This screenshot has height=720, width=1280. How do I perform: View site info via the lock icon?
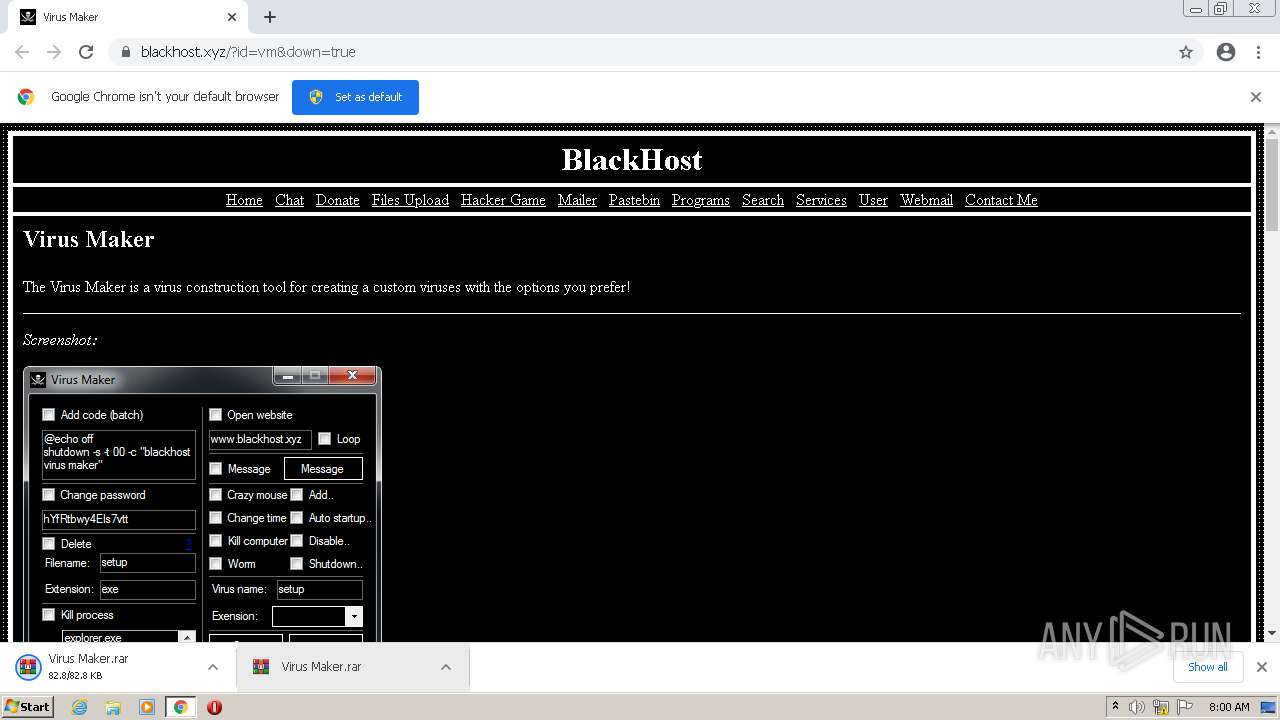coord(125,52)
